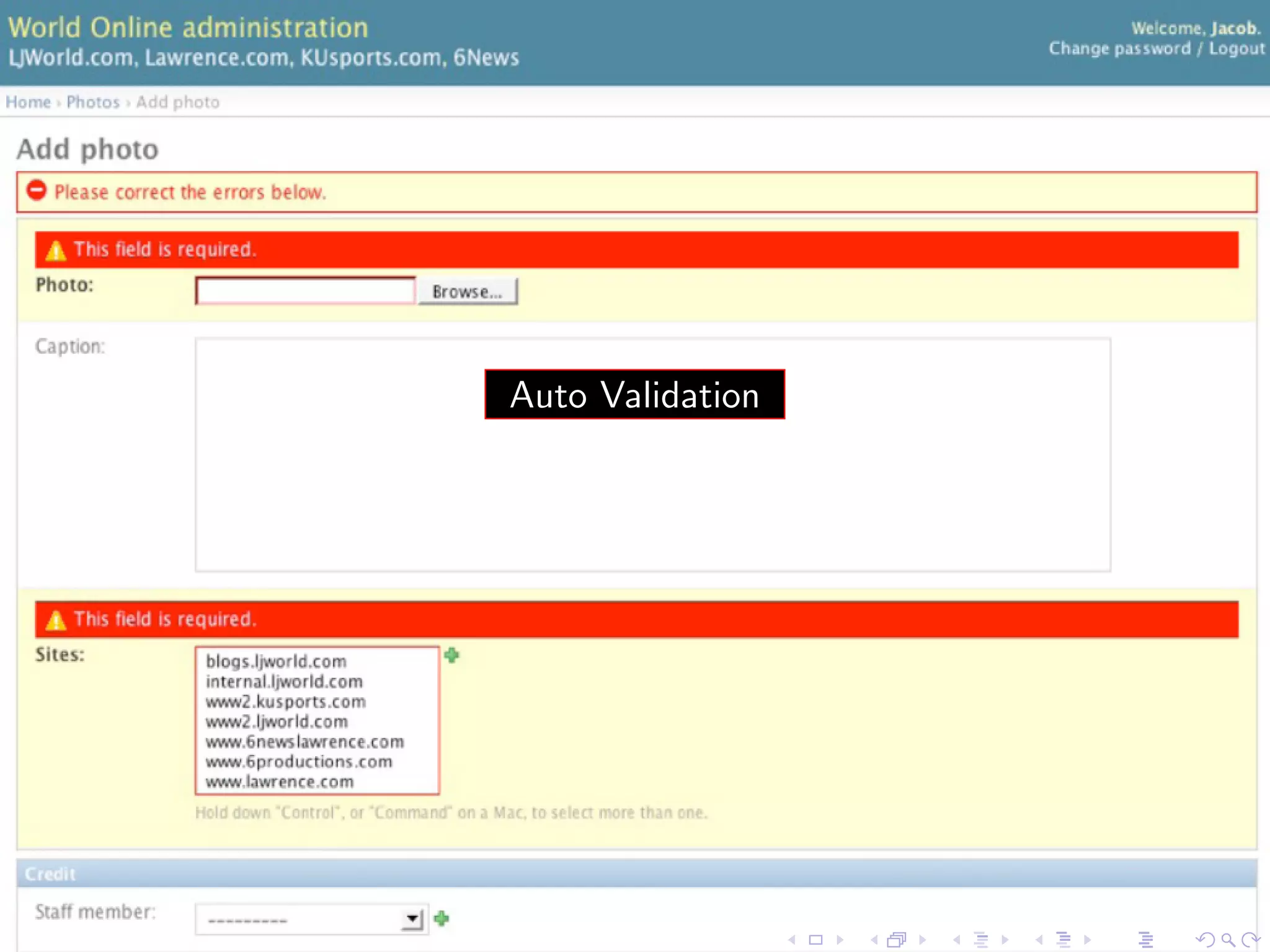This screenshot has height=952, width=1270.
Task: Select www.lawrence.com in Sites list
Action: pyautogui.click(x=280, y=782)
